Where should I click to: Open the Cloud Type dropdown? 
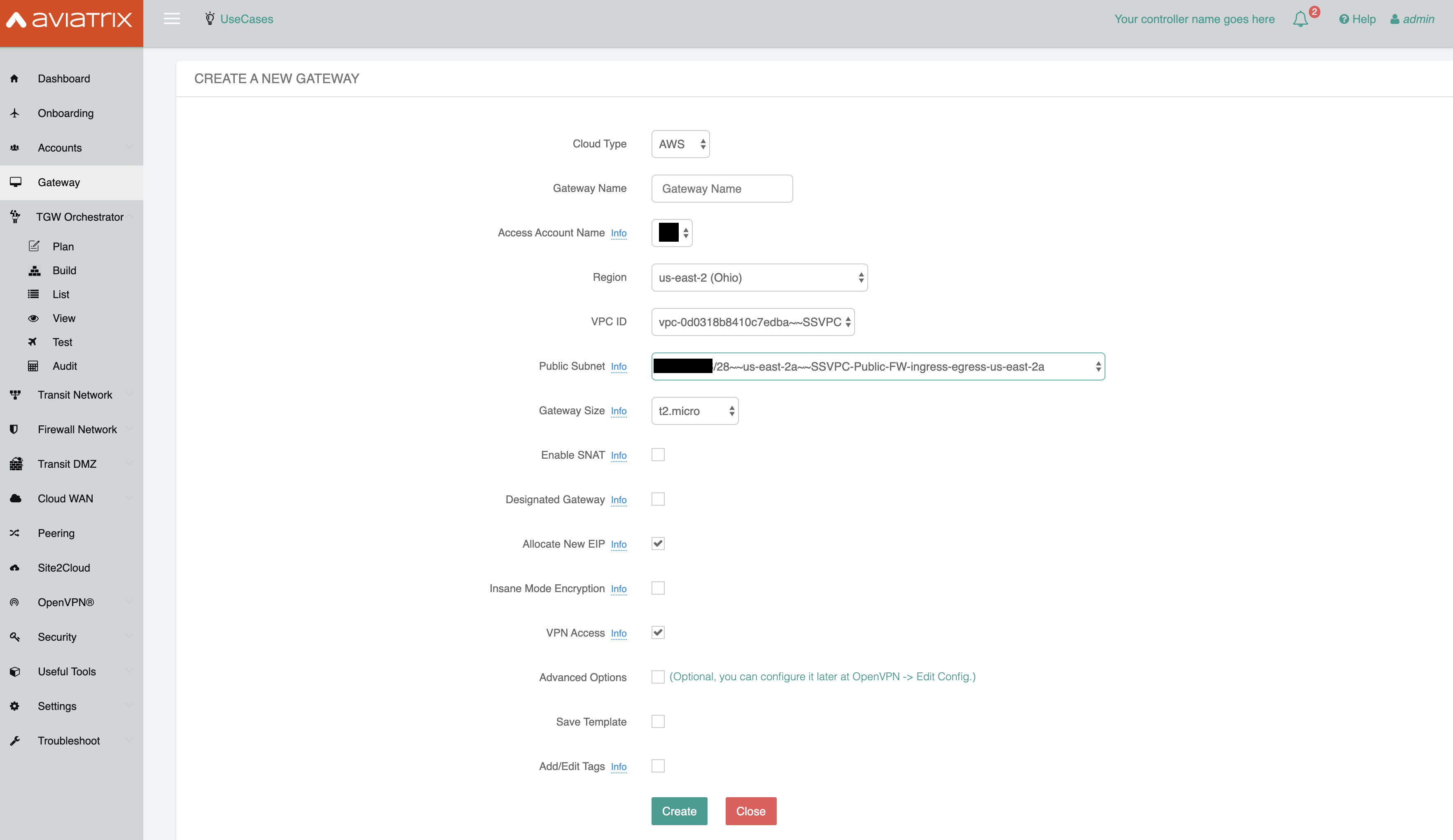(x=680, y=144)
